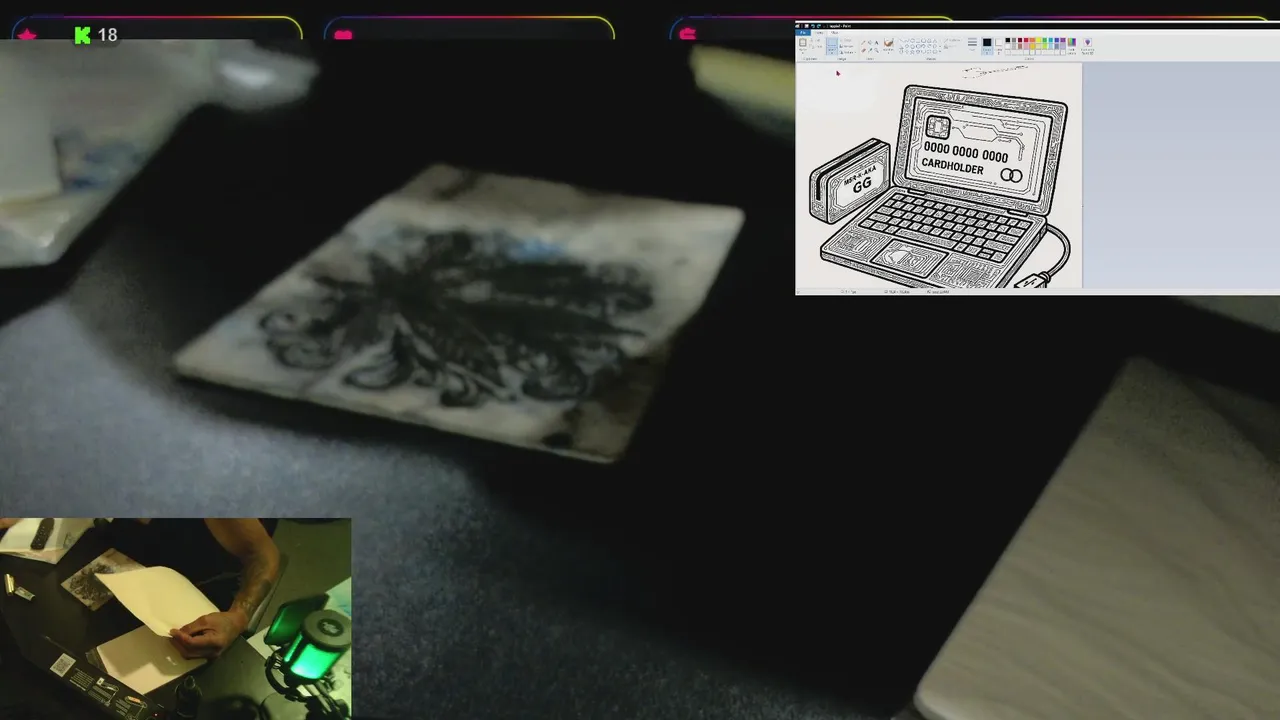Open the Edit colors rainbow button
Image resolution: width=1280 pixels, height=720 pixels.
[x=1072, y=45]
